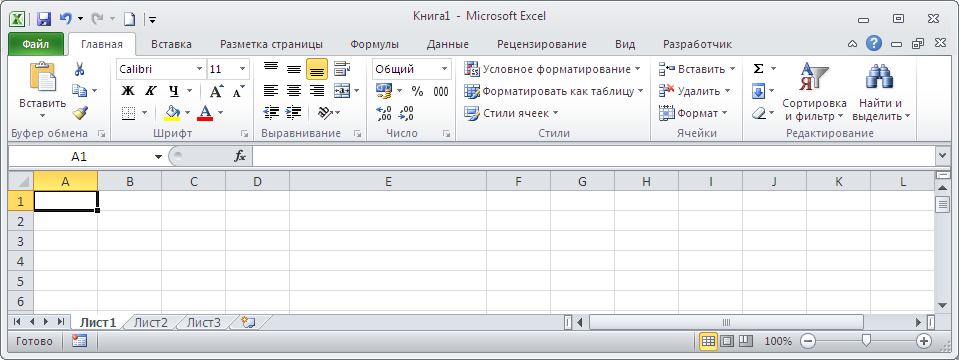Click the large Paste clipboard icon

point(42,77)
